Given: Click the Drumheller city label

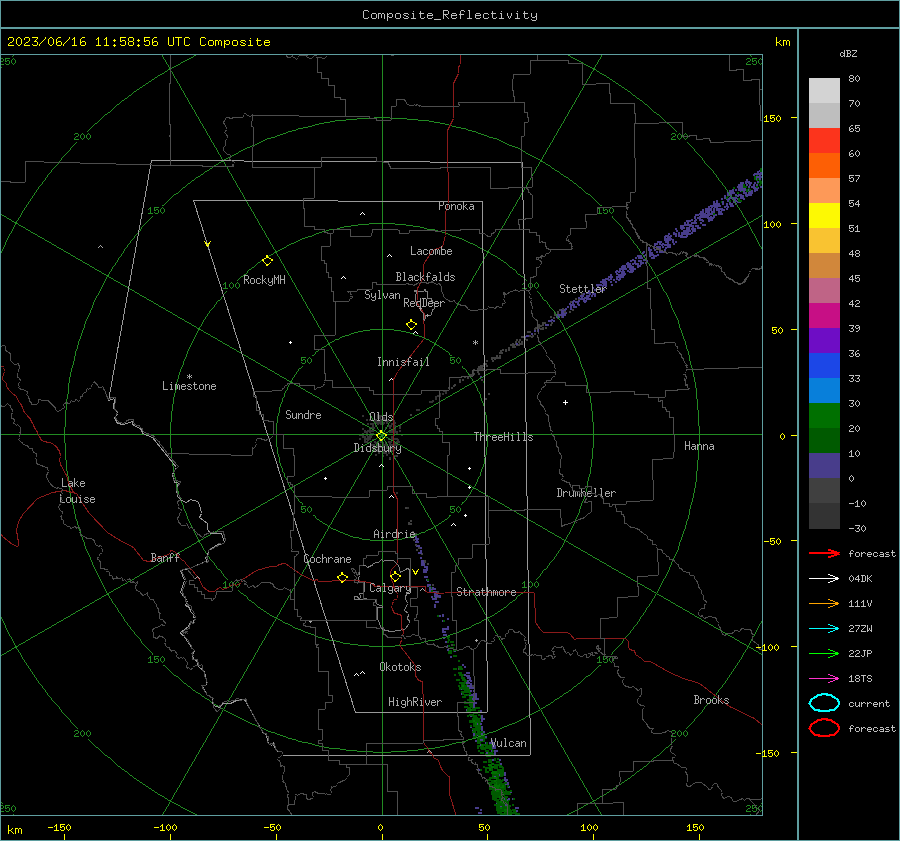Looking at the screenshot, I should [586, 493].
